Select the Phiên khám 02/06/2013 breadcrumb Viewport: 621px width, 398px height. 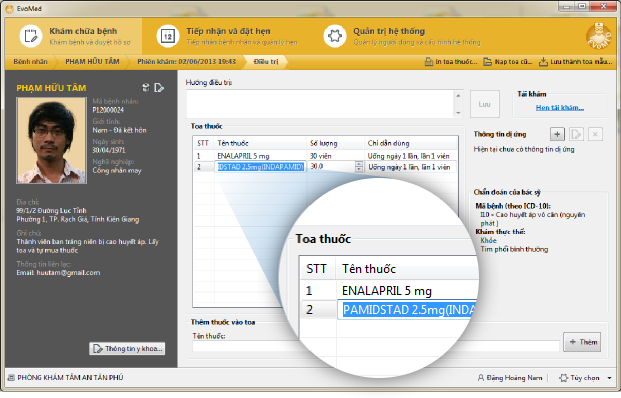tap(187, 62)
